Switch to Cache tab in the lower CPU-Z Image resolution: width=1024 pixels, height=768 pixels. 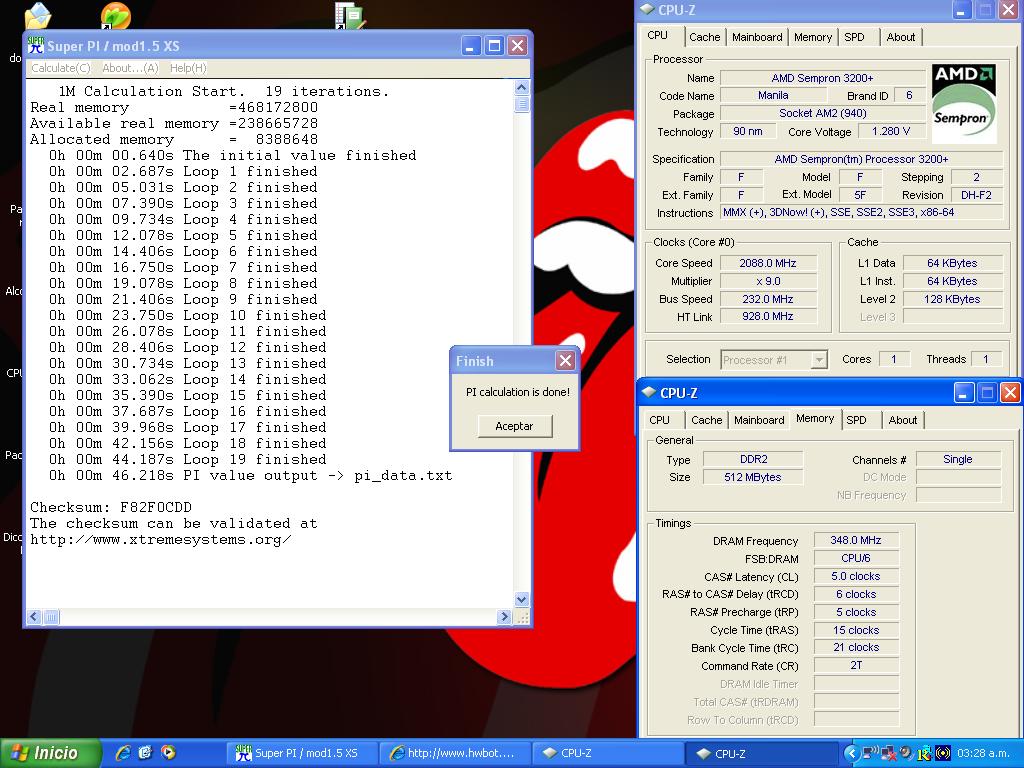(x=707, y=420)
